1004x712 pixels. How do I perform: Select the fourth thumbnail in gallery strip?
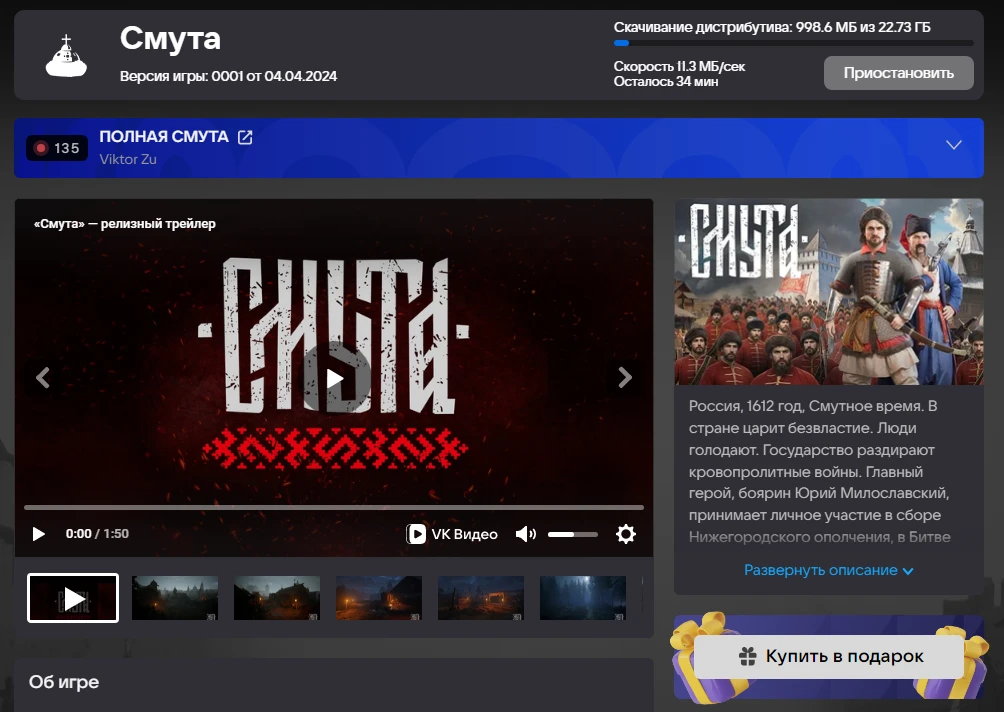tap(379, 598)
